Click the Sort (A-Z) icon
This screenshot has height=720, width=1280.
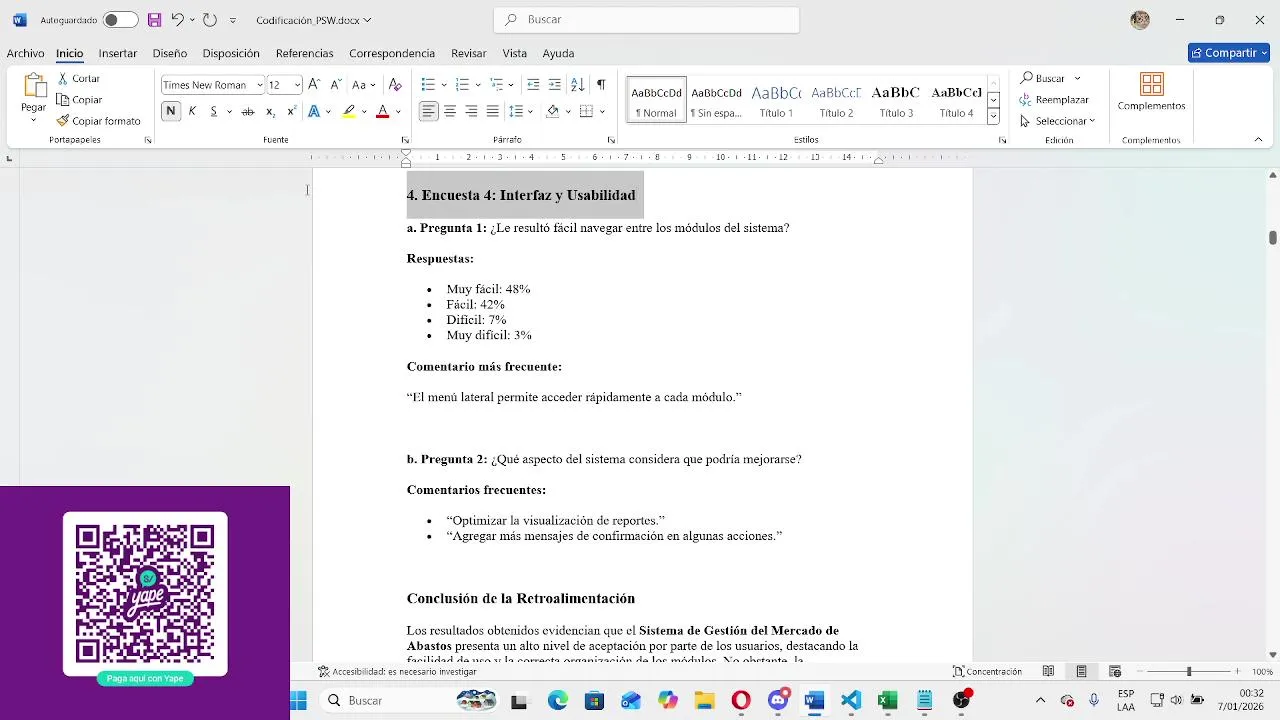point(578,85)
